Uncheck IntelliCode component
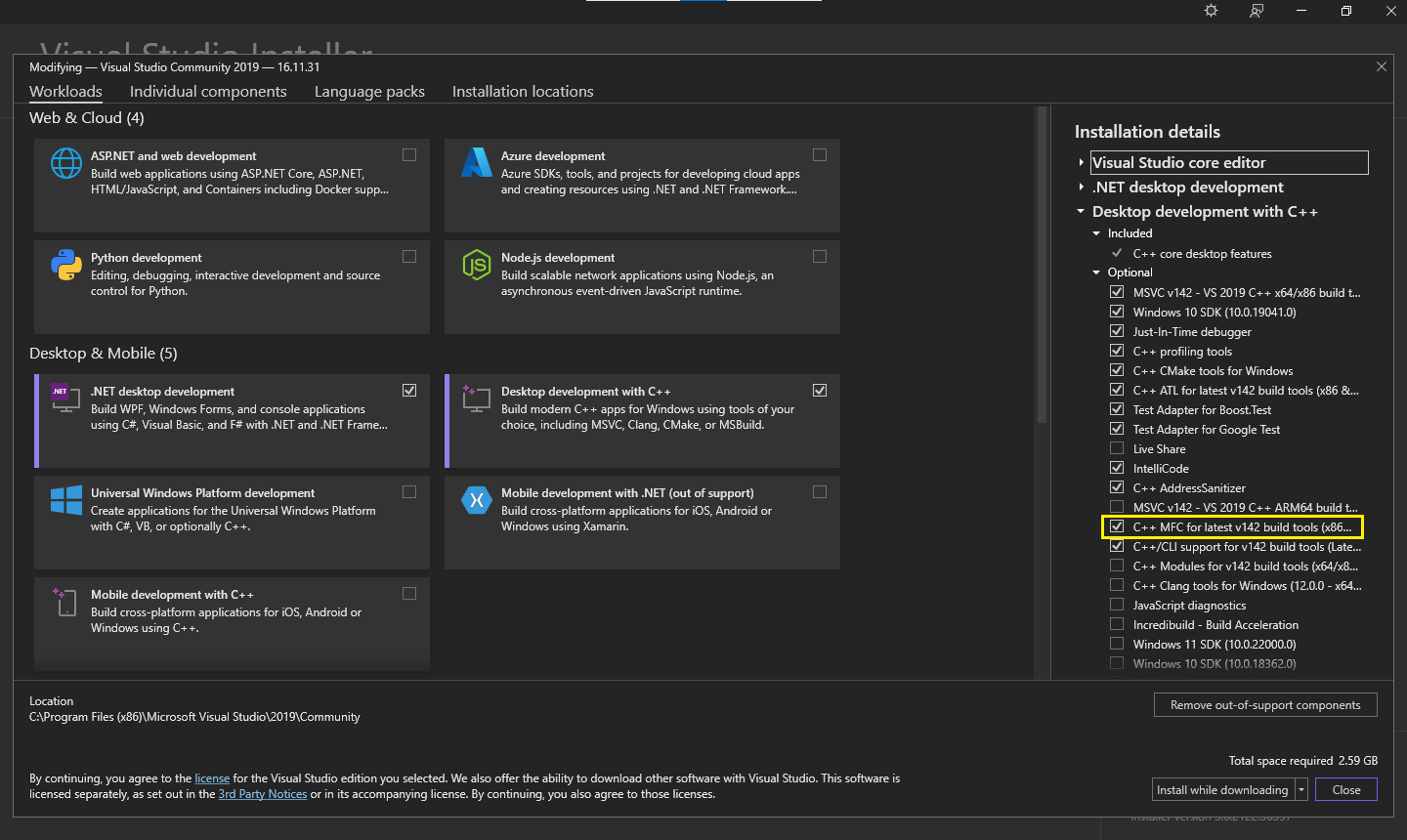This screenshot has width=1407, height=840. [x=1117, y=468]
